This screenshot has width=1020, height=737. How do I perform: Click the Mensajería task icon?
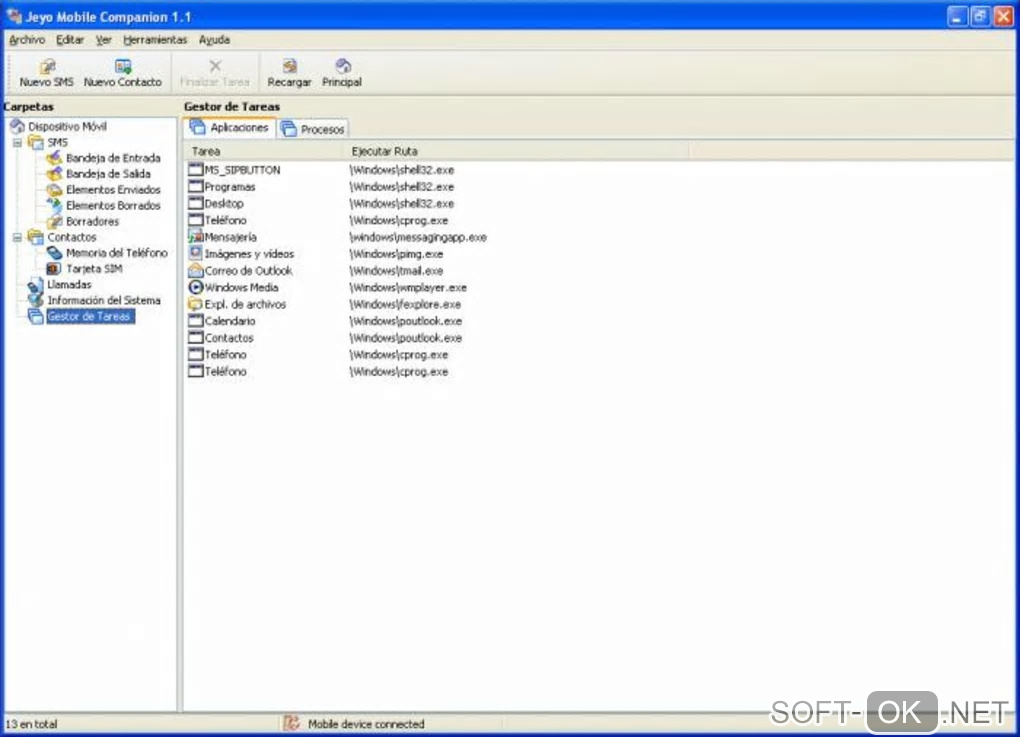(x=196, y=237)
